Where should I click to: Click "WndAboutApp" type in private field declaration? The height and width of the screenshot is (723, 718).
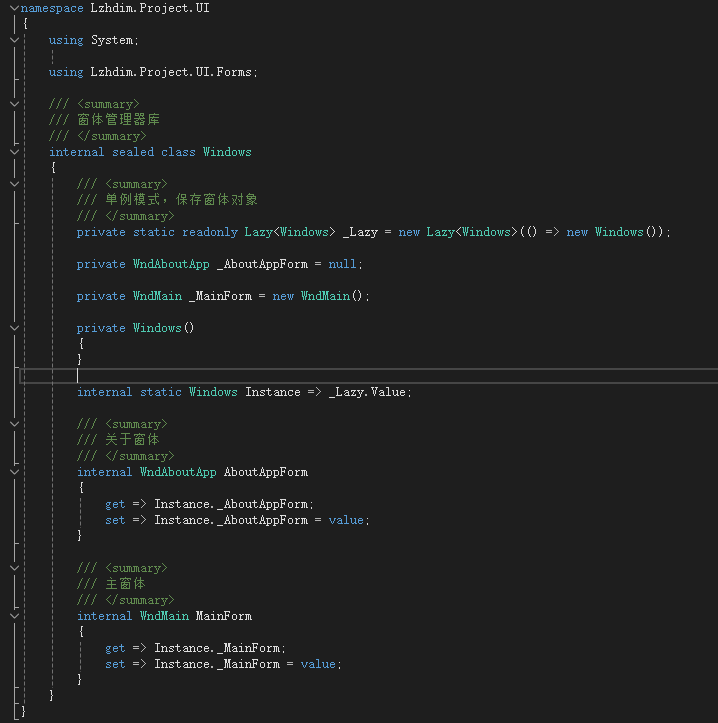pos(171,264)
